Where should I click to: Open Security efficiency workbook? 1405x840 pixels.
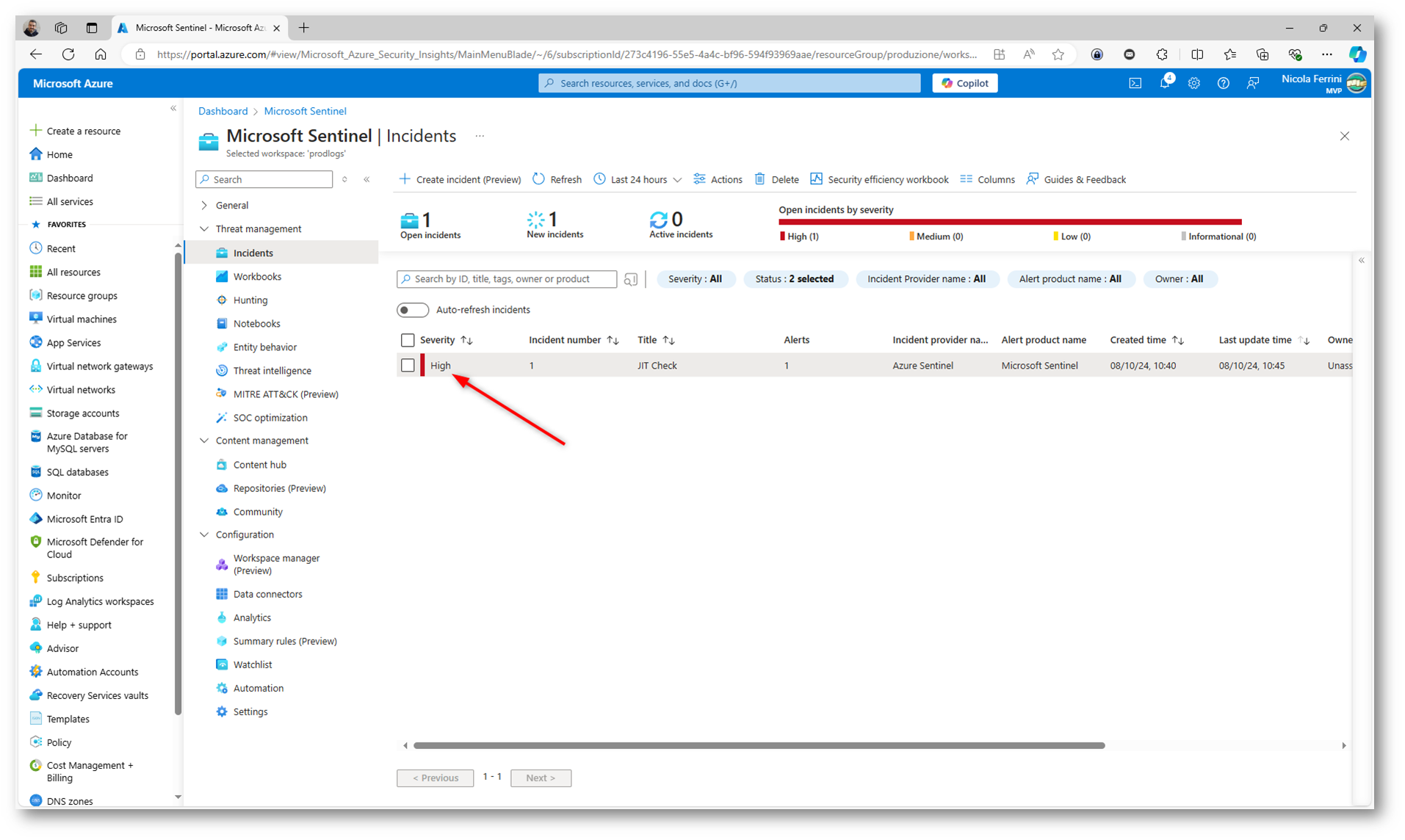879,179
